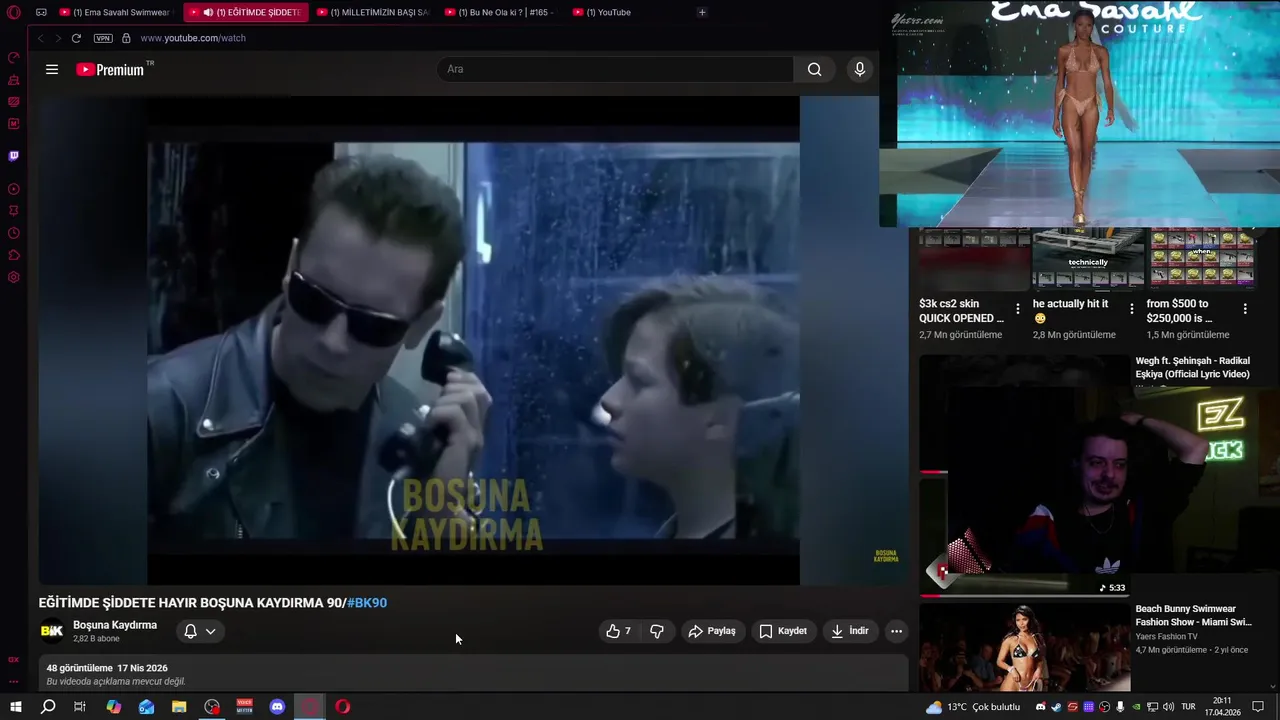Click Beach Bunny Swimwear video thumbnail

1025,647
